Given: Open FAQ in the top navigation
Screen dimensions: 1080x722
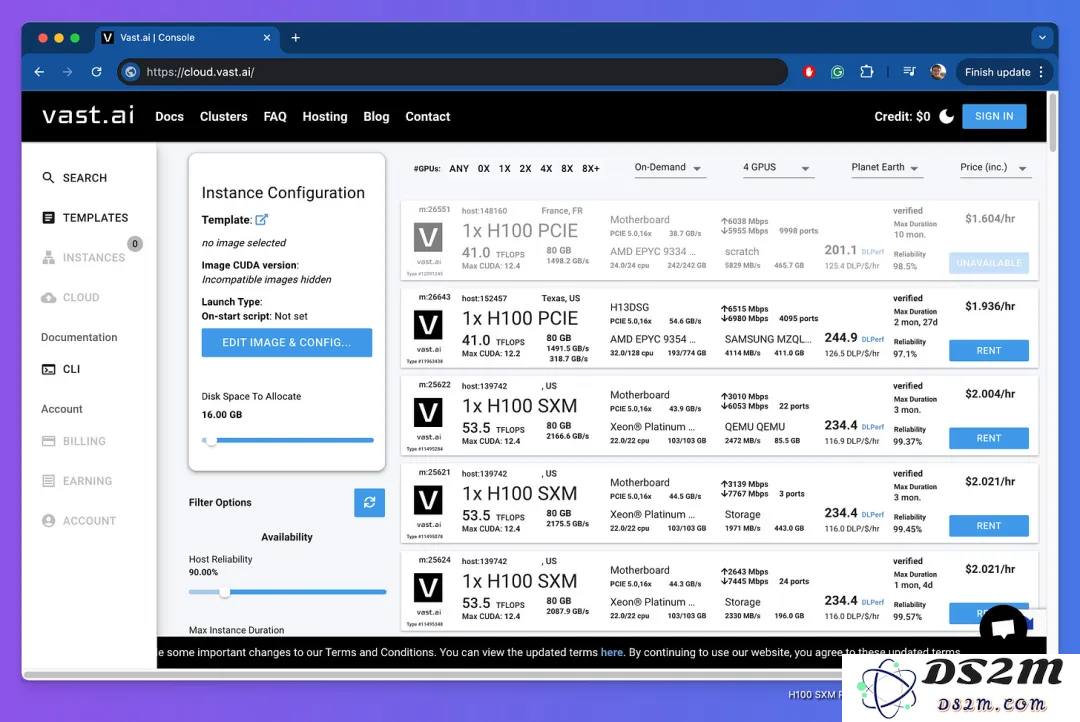Looking at the screenshot, I should 275,116.
